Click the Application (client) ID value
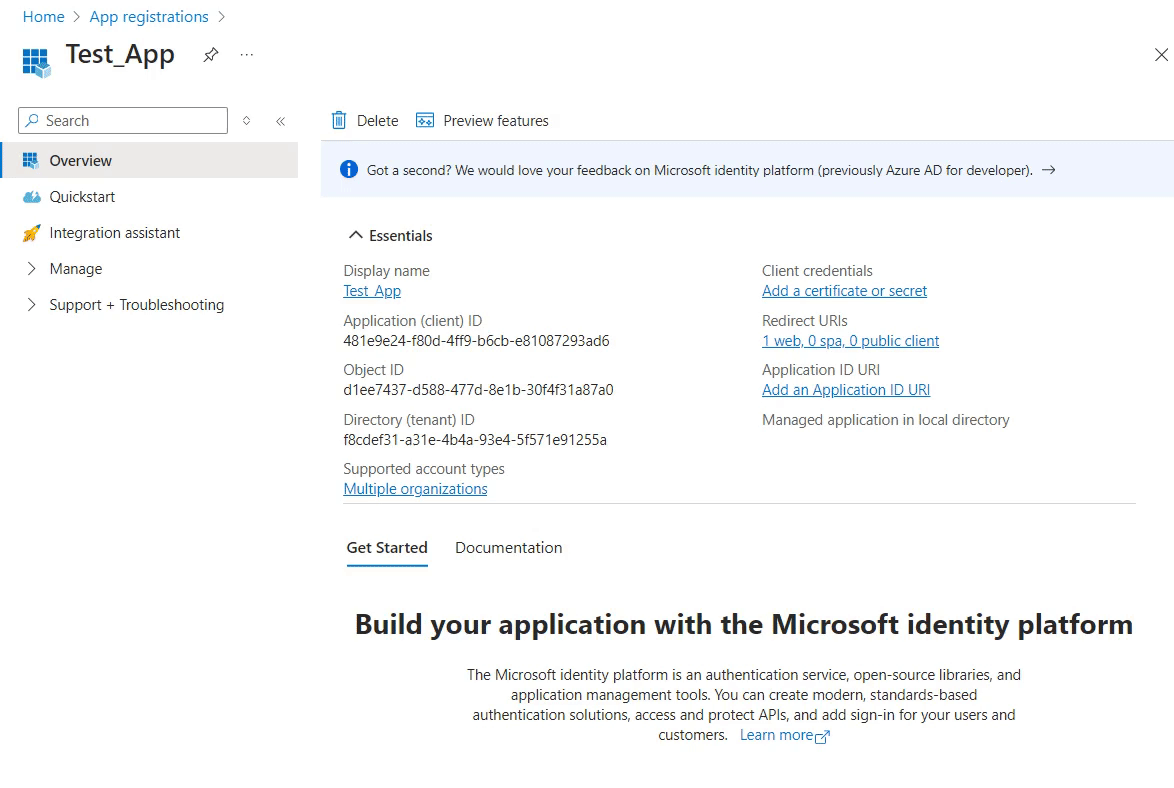The width and height of the screenshot is (1174, 788). click(476, 341)
